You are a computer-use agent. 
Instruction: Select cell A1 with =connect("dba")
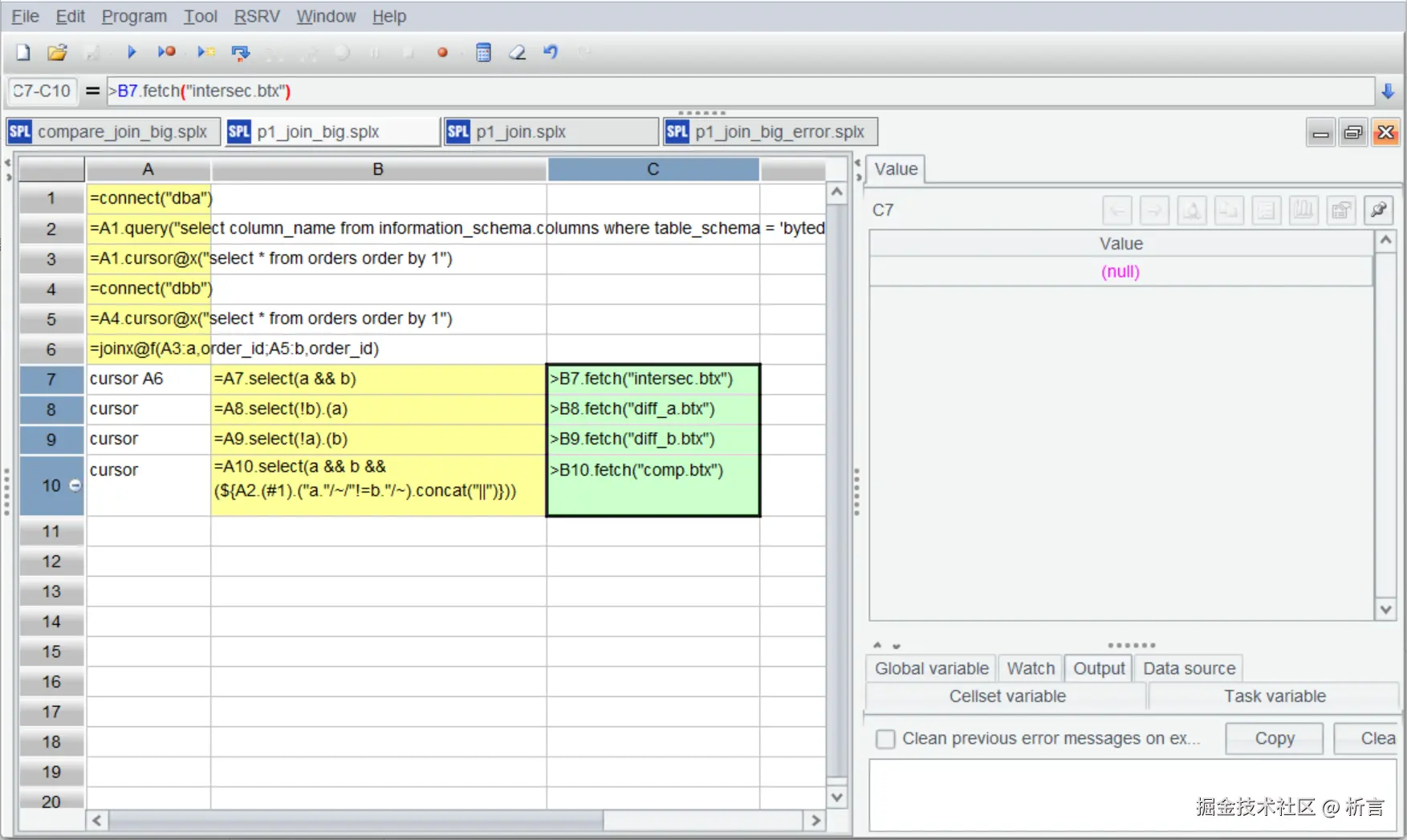(x=148, y=198)
